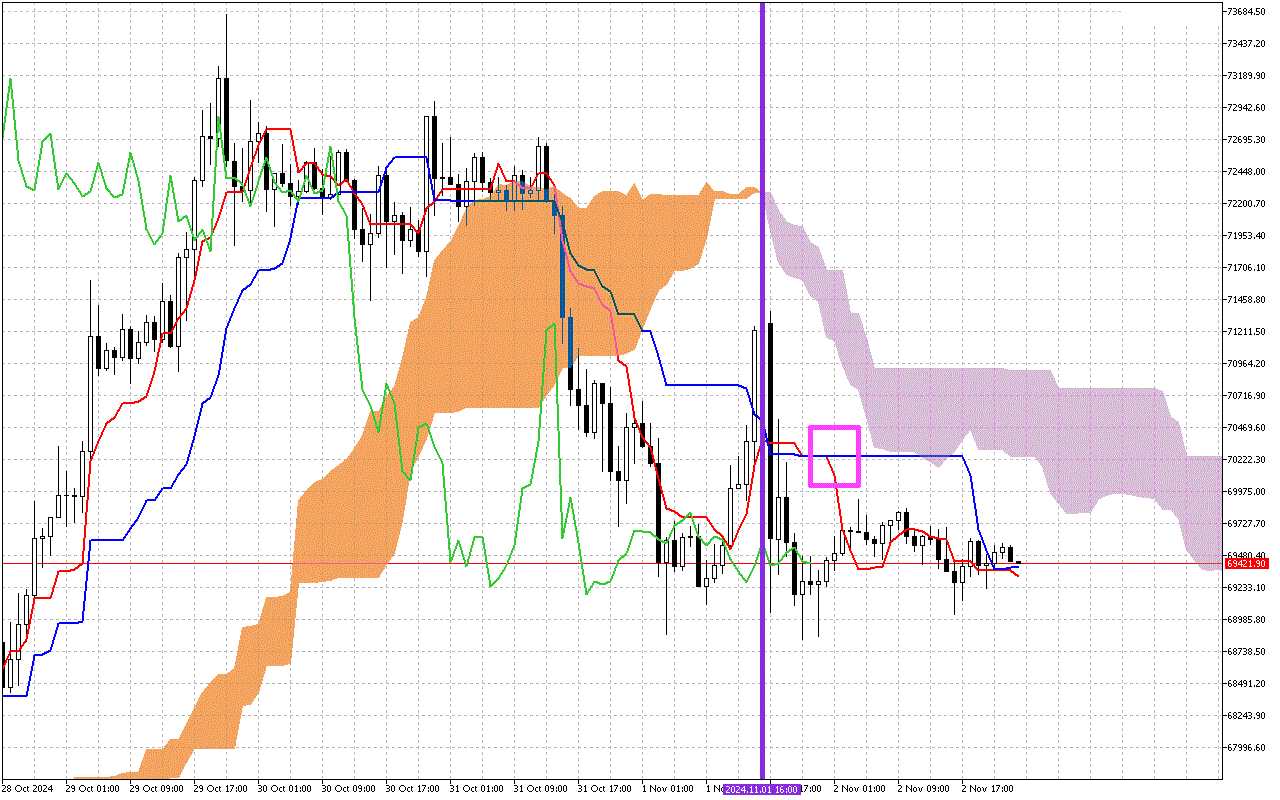Click the purple 2024.11.01 16:00 date label
This screenshot has height=800, width=1280.
click(762, 789)
